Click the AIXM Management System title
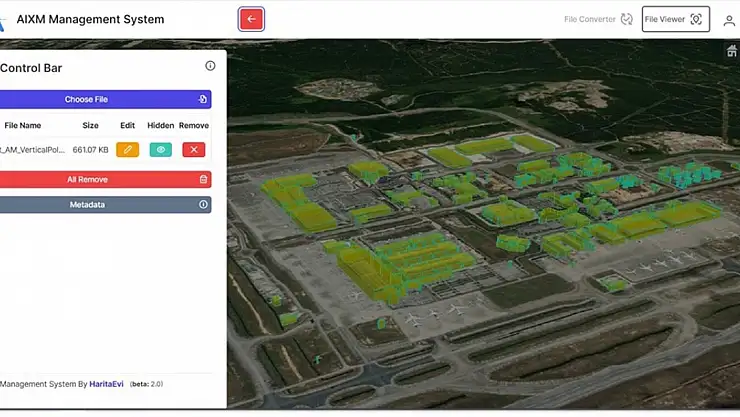This screenshot has height=417, width=740. point(90,19)
